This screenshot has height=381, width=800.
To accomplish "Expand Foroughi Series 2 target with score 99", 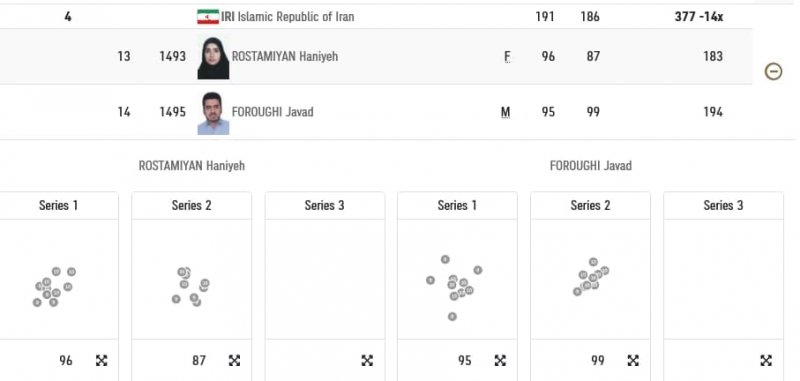I will tap(633, 361).
